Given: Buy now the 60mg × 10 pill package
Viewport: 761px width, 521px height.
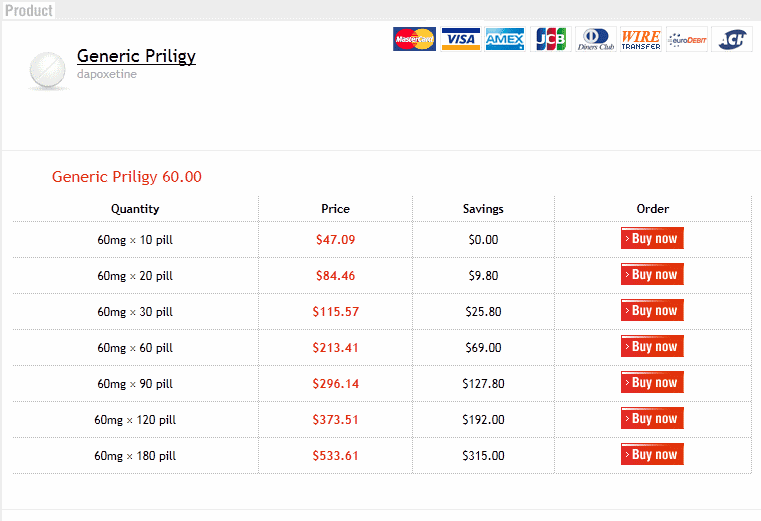Looking at the screenshot, I should tap(652, 238).
